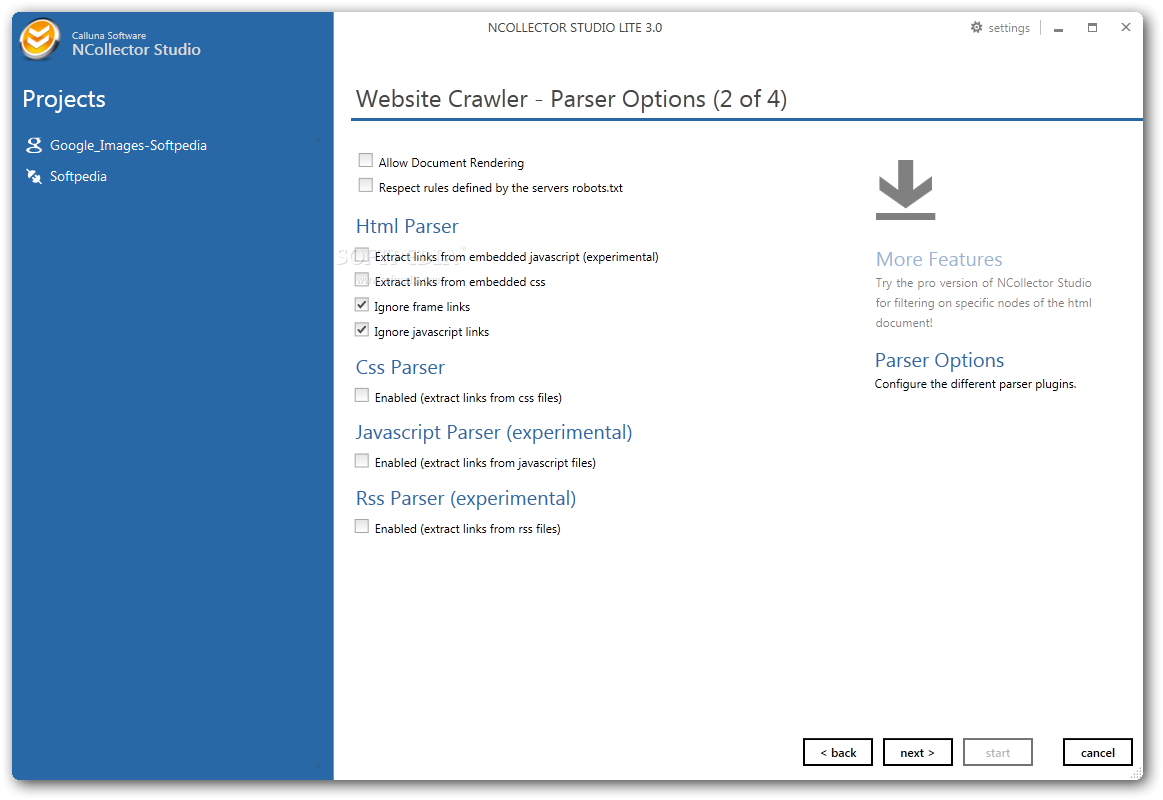This screenshot has height=800, width=1163.
Task: Select the Softpedia project
Action: [78, 176]
